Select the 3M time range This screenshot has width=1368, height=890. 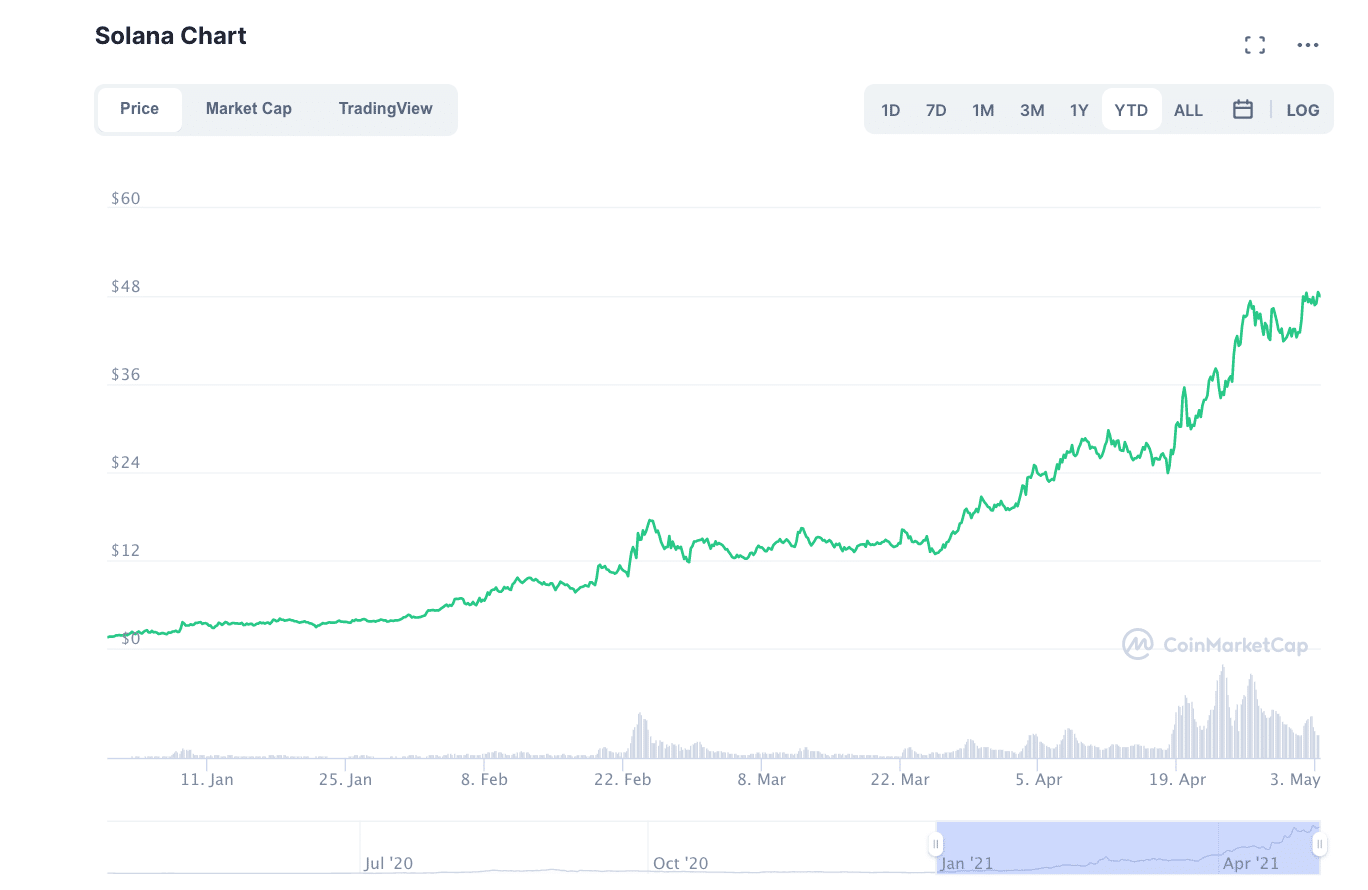pyautogui.click(x=1032, y=110)
